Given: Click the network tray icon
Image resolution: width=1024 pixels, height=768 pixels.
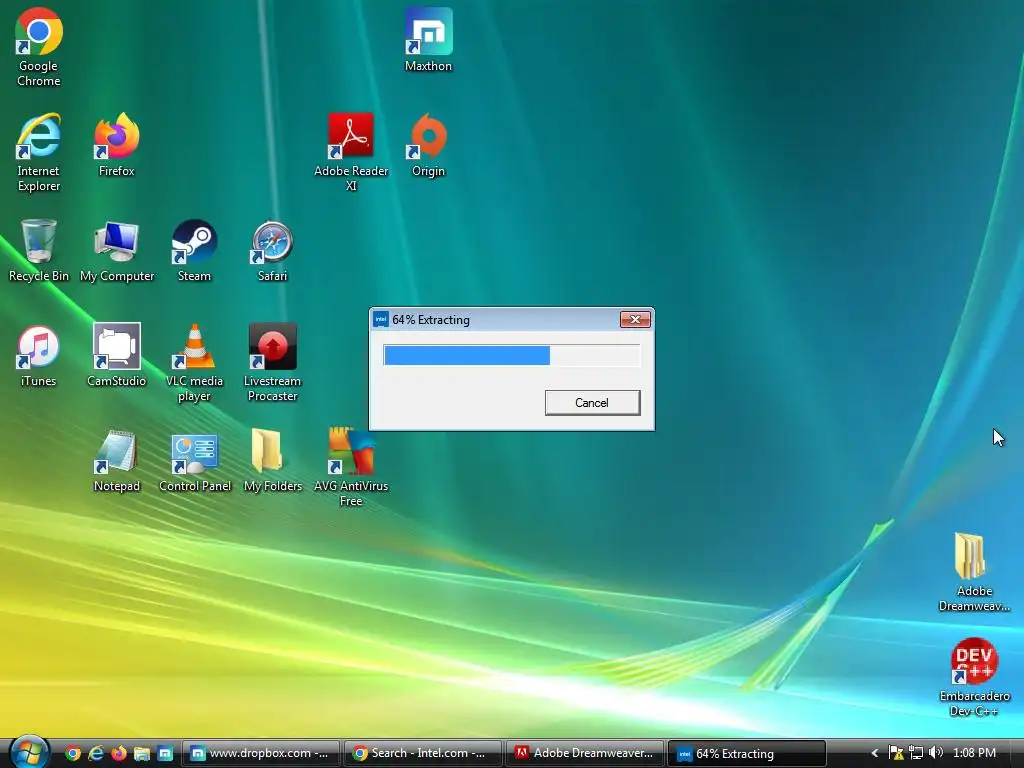Looking at the screenshot, I should tap(916, 754).
